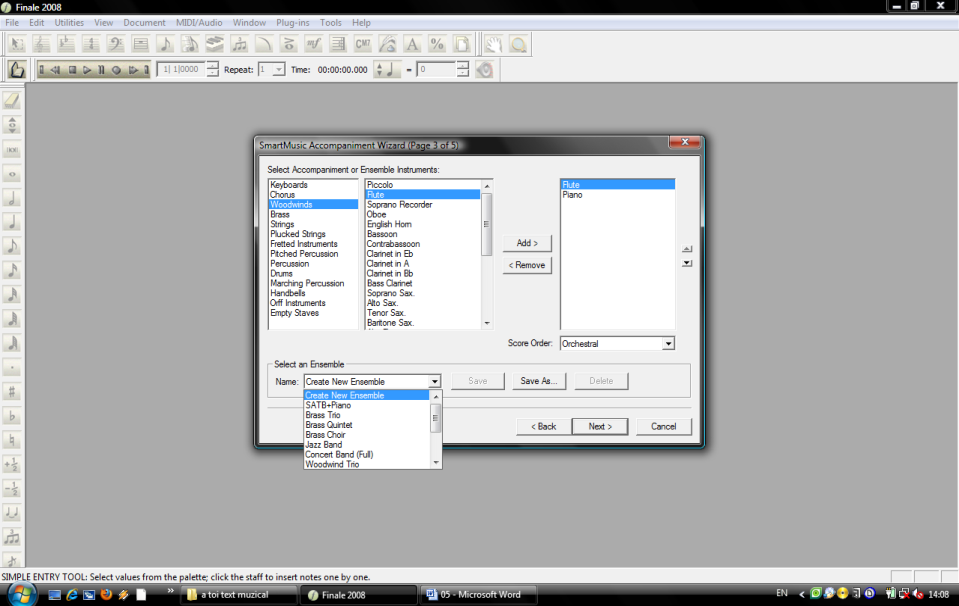Select the Expression mf tool

click(x=314, y=44)
